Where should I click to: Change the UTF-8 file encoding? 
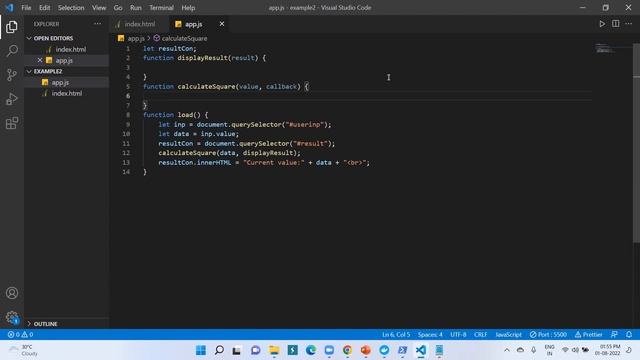click(458, 334)
